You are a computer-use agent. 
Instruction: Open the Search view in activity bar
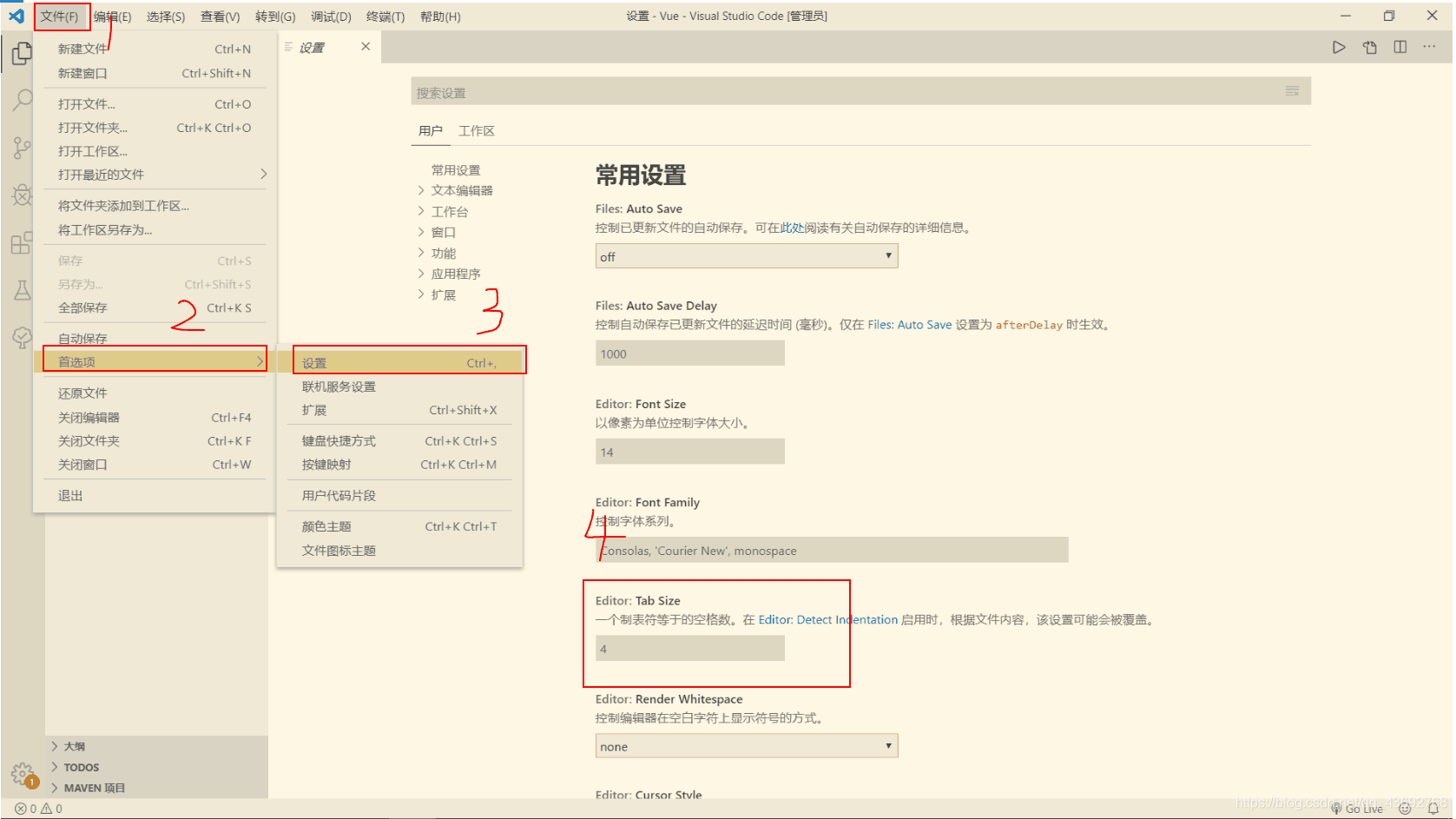22,100
